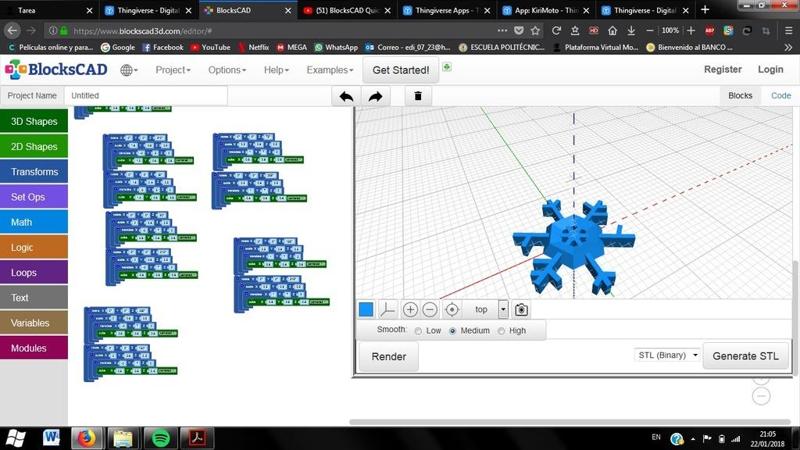
Task: Switch to App: KiriMoto browser tab
Action: [x=546, y=10]
